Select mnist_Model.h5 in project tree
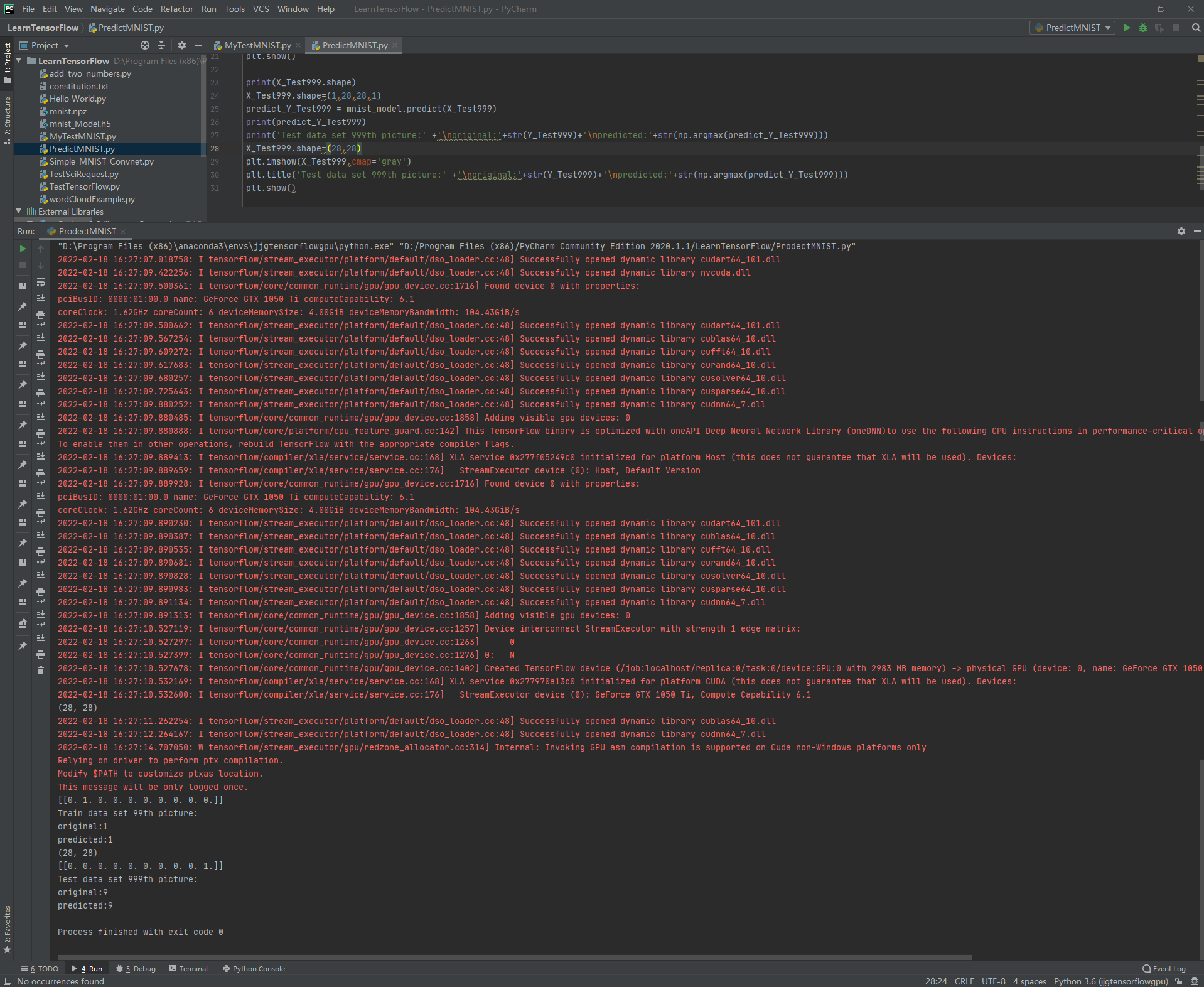This screenshot has height=987, width=1204. [x=80, y=124]
